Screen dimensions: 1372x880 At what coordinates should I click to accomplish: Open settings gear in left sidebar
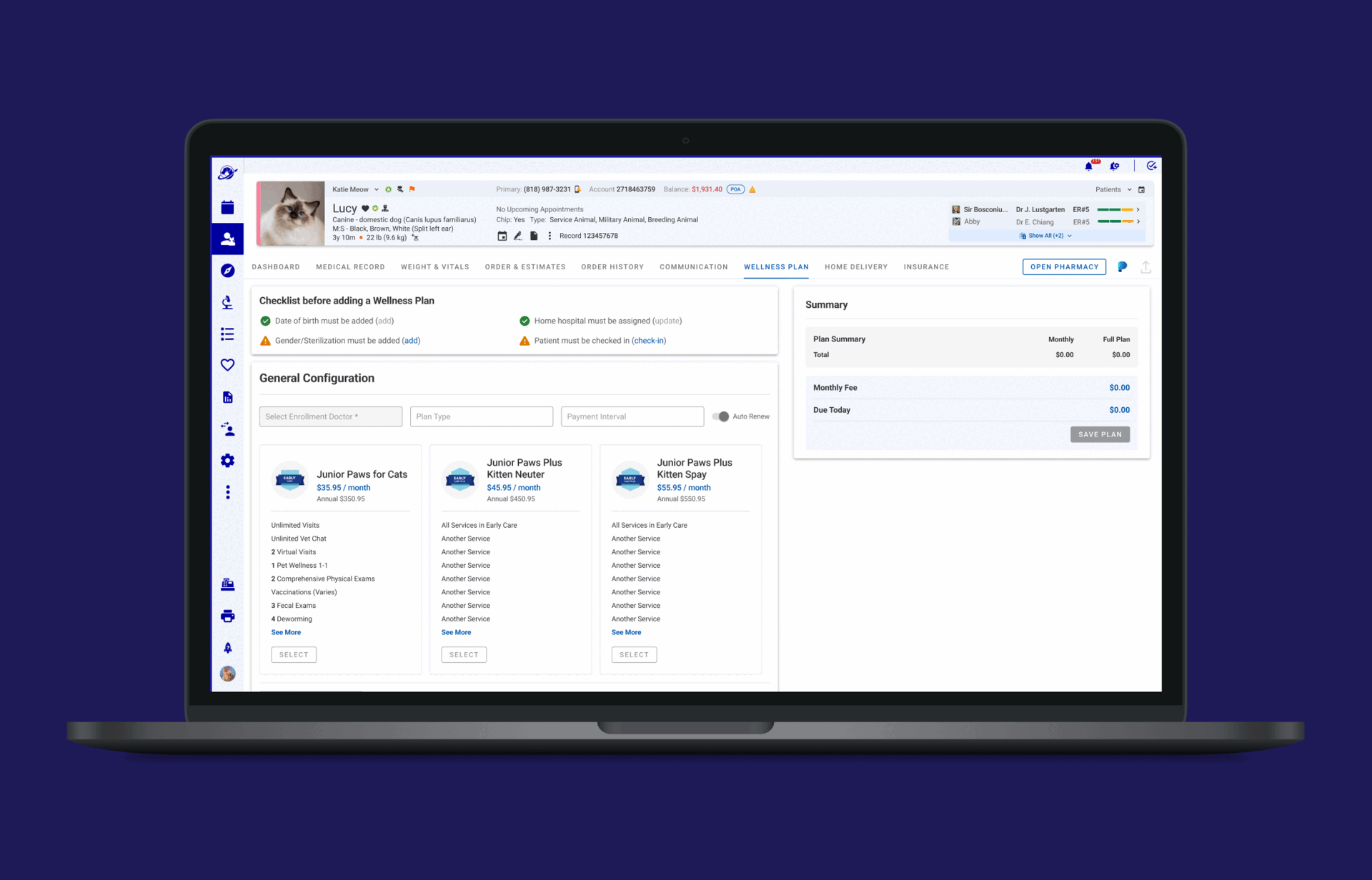[227, 461]
